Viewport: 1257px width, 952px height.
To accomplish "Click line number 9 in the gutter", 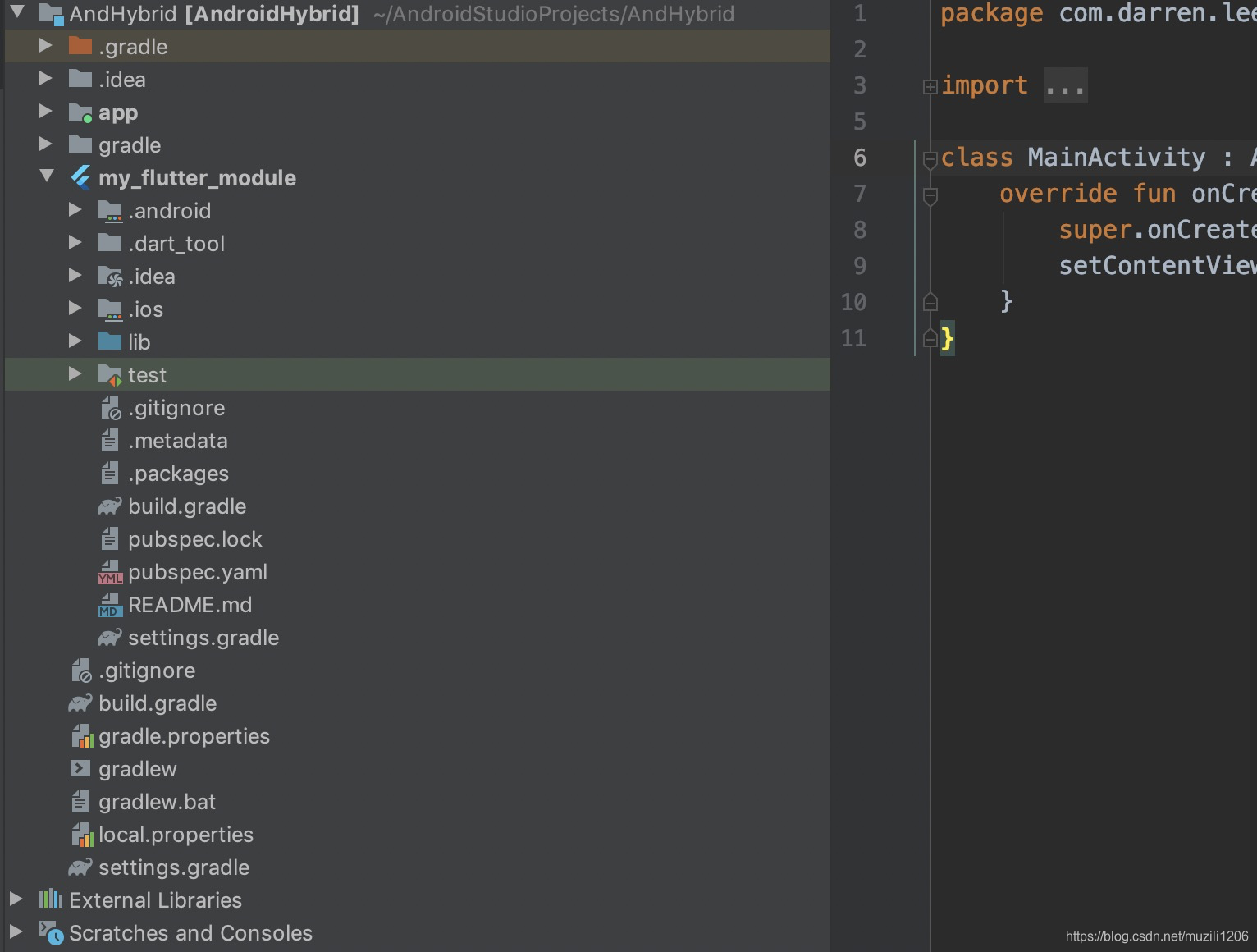I will point(860,266).
